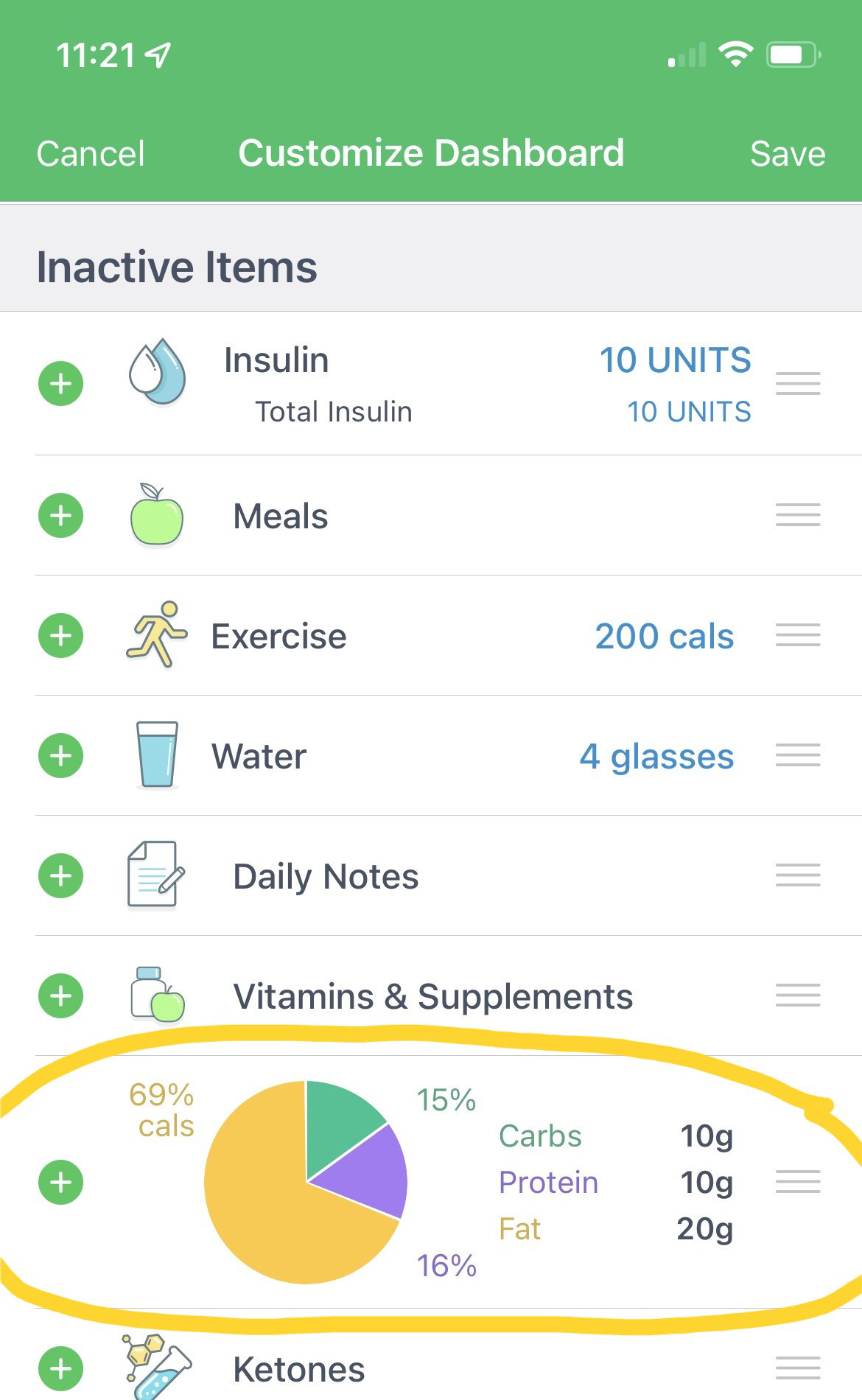
Task: Tap the Insulin droplet icon
Action: [x=157, y=372]
